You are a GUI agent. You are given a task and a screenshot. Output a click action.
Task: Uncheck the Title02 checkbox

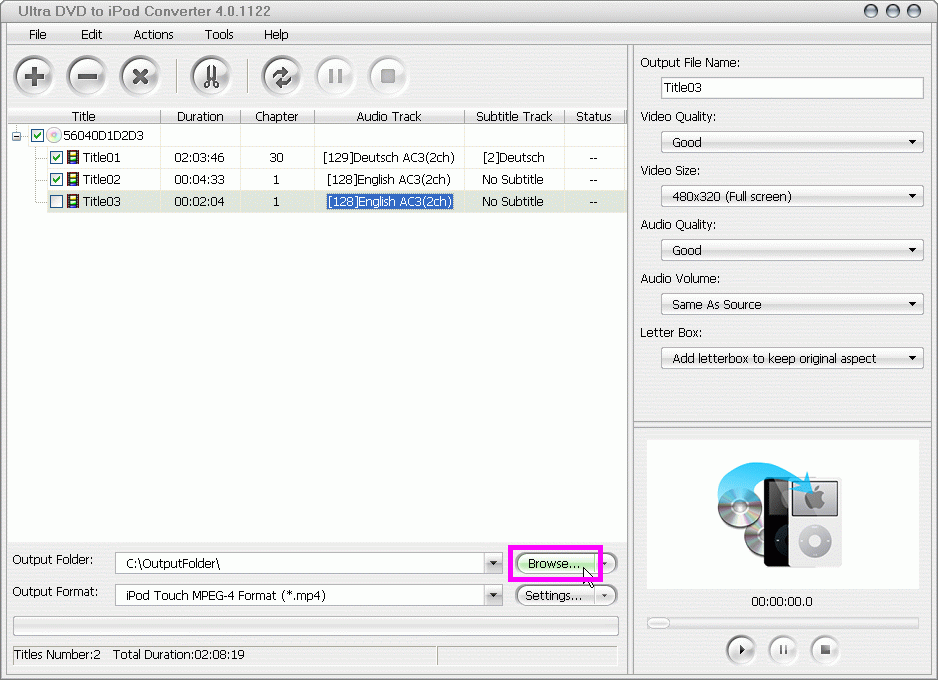click(56, 179)
